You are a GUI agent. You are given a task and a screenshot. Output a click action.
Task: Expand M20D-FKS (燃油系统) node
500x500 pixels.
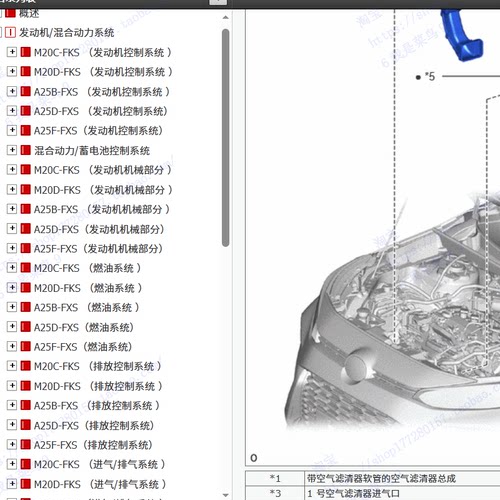point(12,287)
